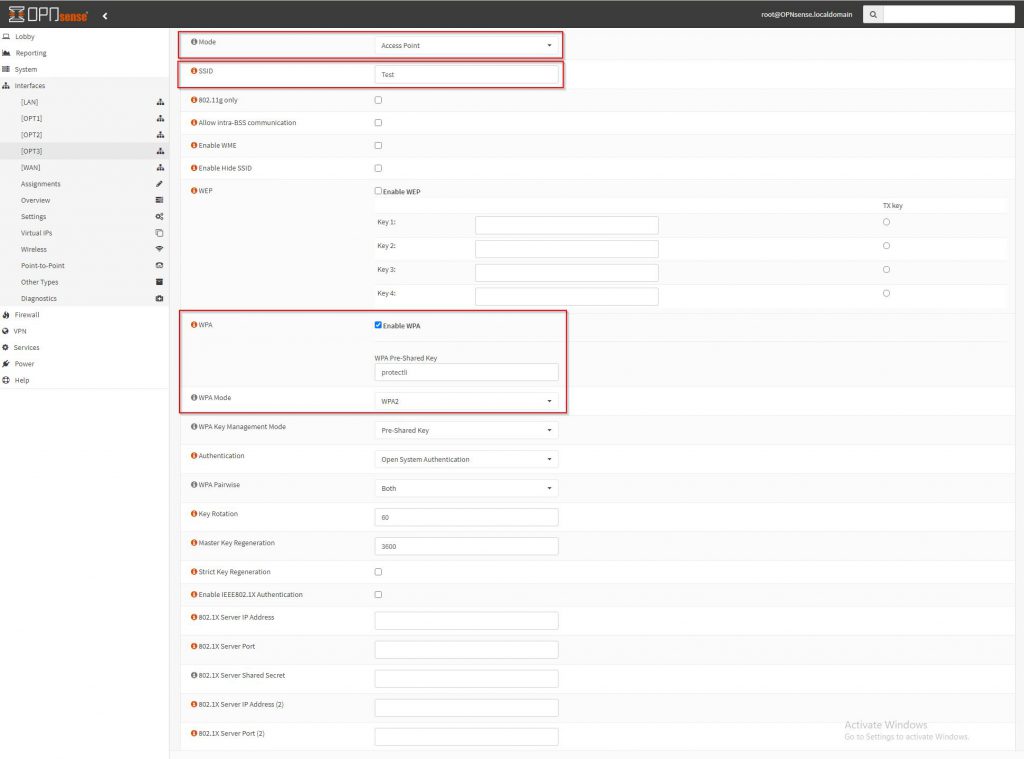Uncheck the Enable WPA checkbox

coord(378,325)
